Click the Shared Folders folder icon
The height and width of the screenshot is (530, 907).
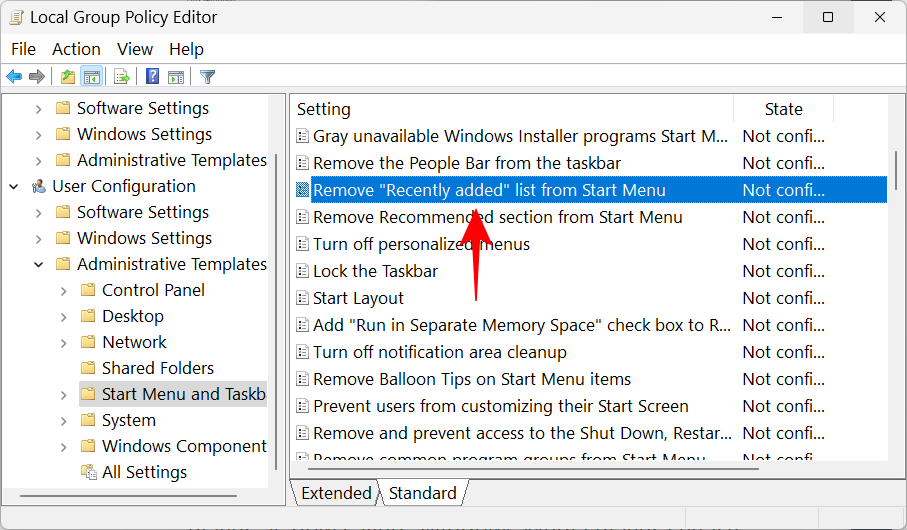(88, 367)
